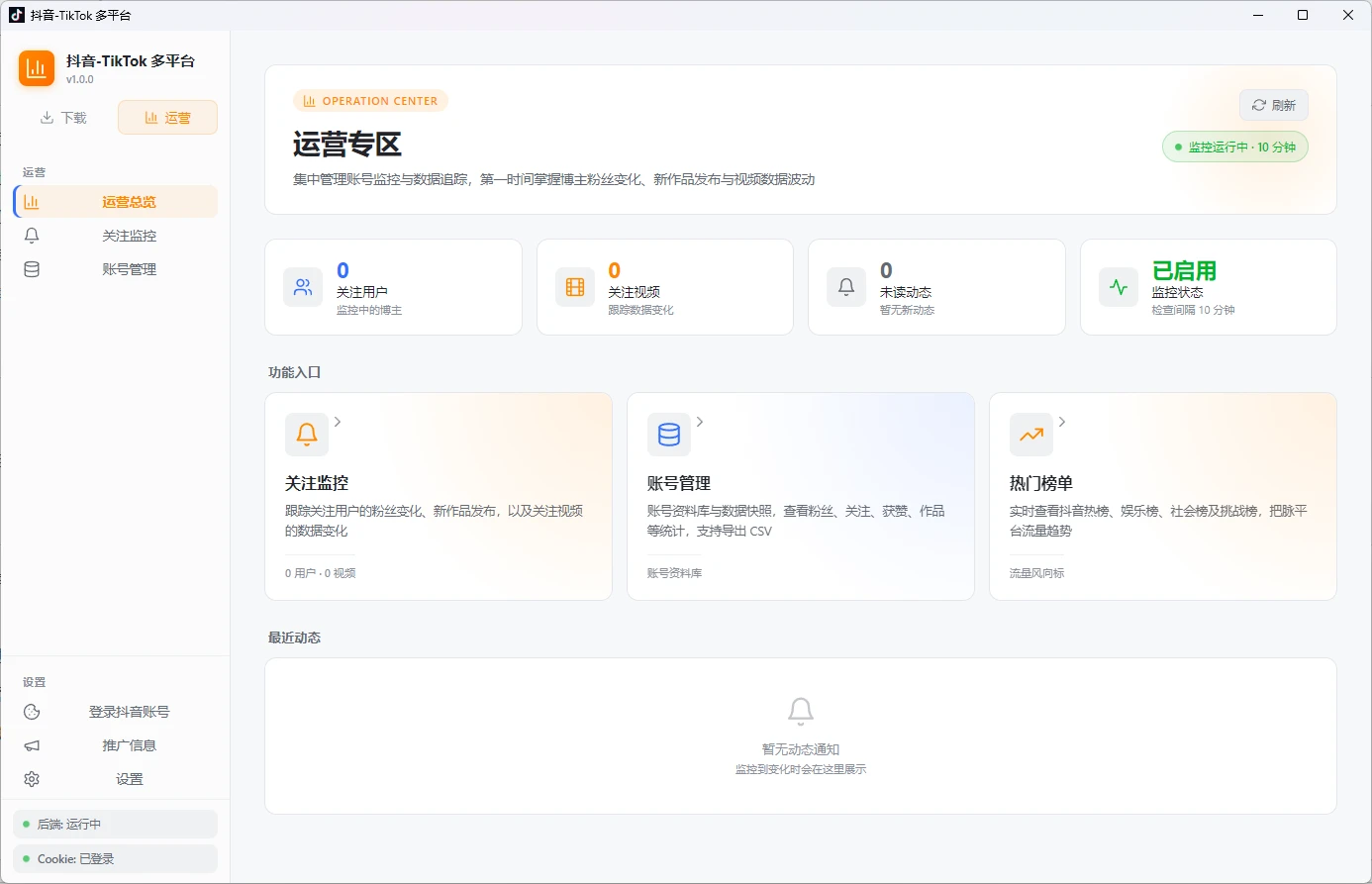Screen dimensions: 1372x884
Task: Click the 后端: 运行中 status pill
Action: click(x=116, y=824)
